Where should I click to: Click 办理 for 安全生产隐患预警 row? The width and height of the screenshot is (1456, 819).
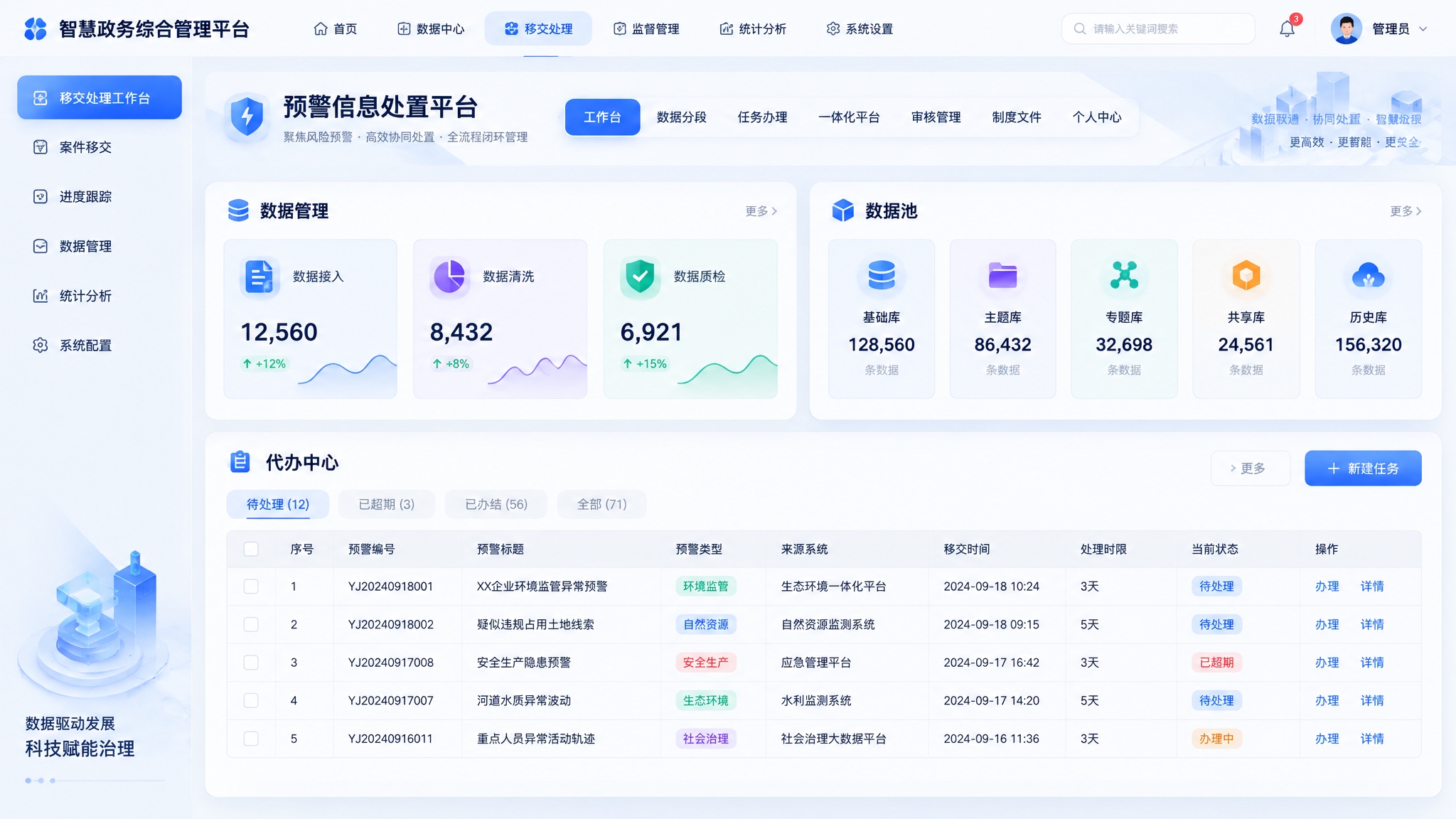click(1327, 663)
